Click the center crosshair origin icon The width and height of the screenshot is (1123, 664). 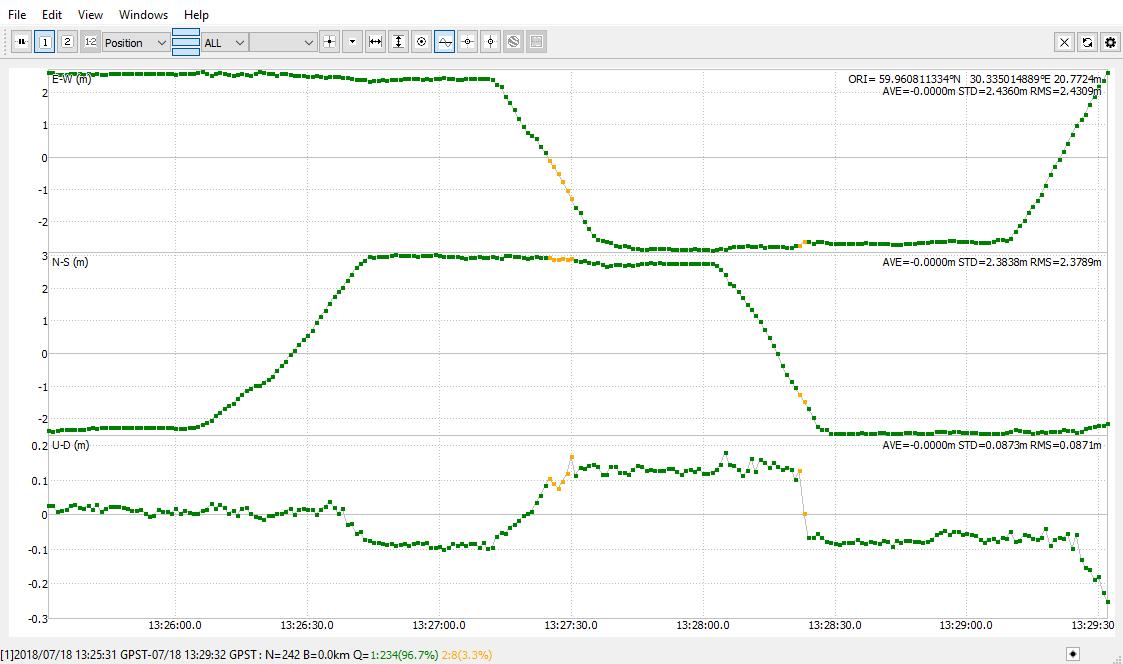point(329,42)
